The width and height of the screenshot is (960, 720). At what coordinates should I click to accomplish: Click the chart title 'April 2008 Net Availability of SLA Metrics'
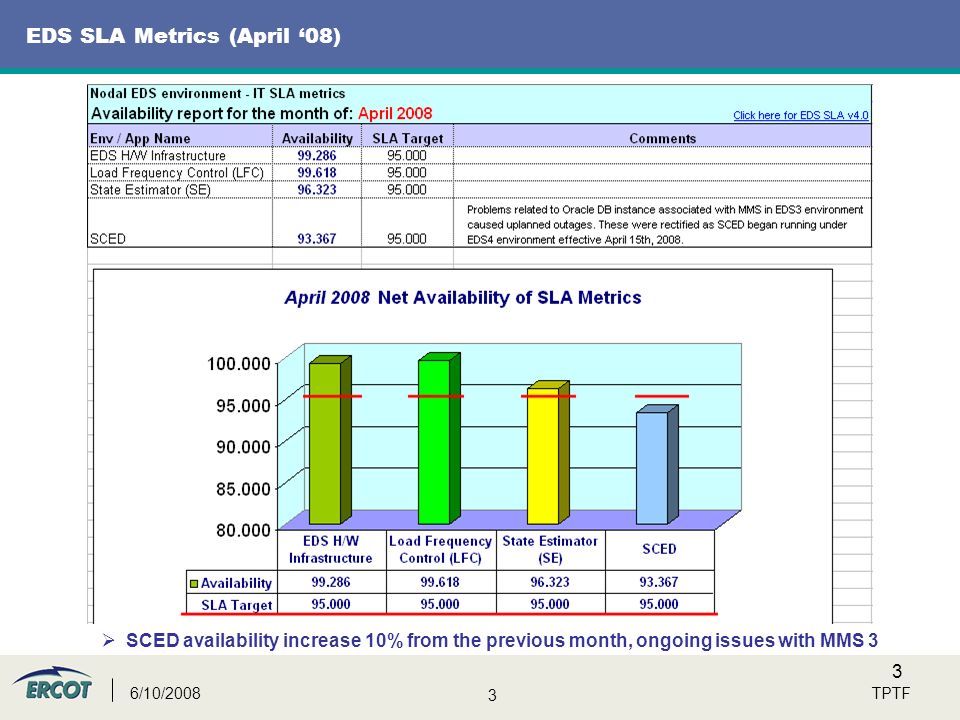tap(463, 298)
